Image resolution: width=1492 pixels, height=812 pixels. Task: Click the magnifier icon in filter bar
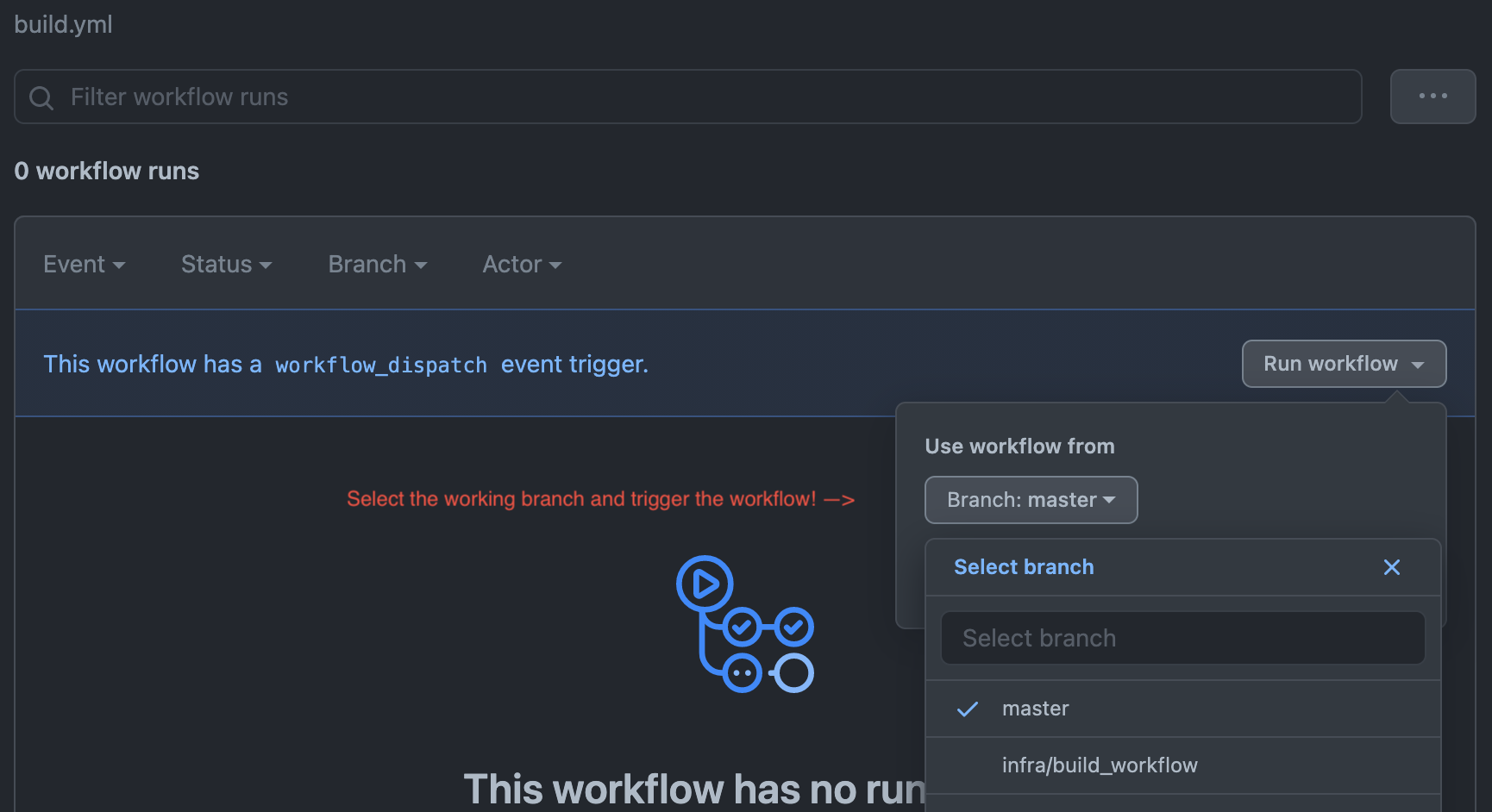(41, 97)
